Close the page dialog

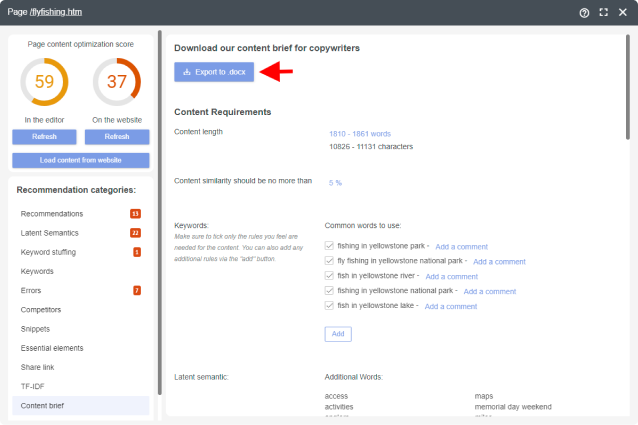point(622,12)
